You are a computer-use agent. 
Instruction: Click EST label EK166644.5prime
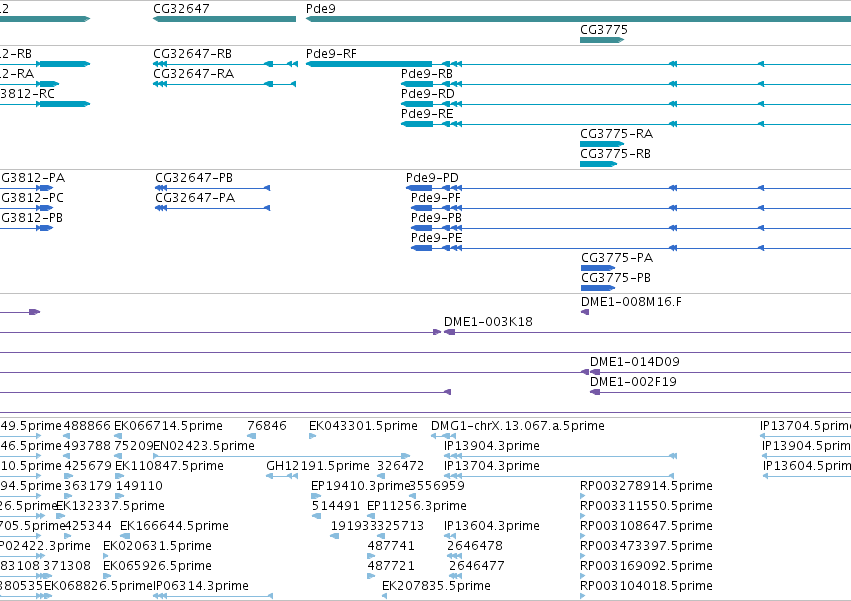point(174,527)
